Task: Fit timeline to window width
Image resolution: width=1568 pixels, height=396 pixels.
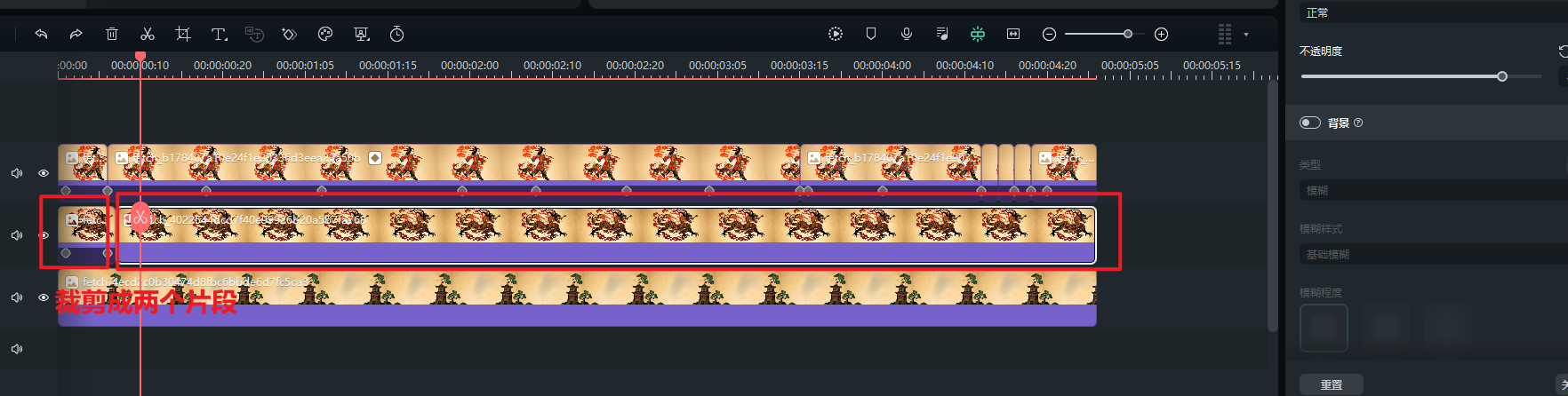Action: 1013,34
